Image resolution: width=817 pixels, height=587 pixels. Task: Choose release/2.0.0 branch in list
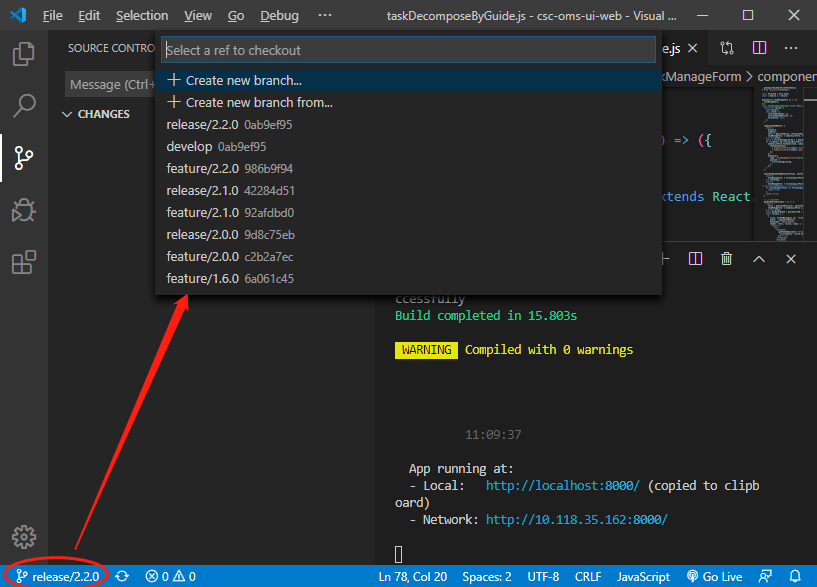[x=408, y=234]
